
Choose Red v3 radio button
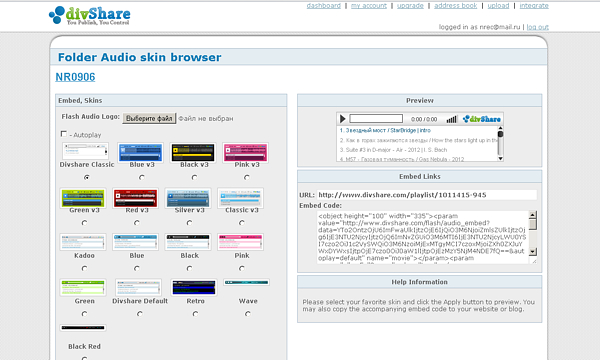(137, 223)
